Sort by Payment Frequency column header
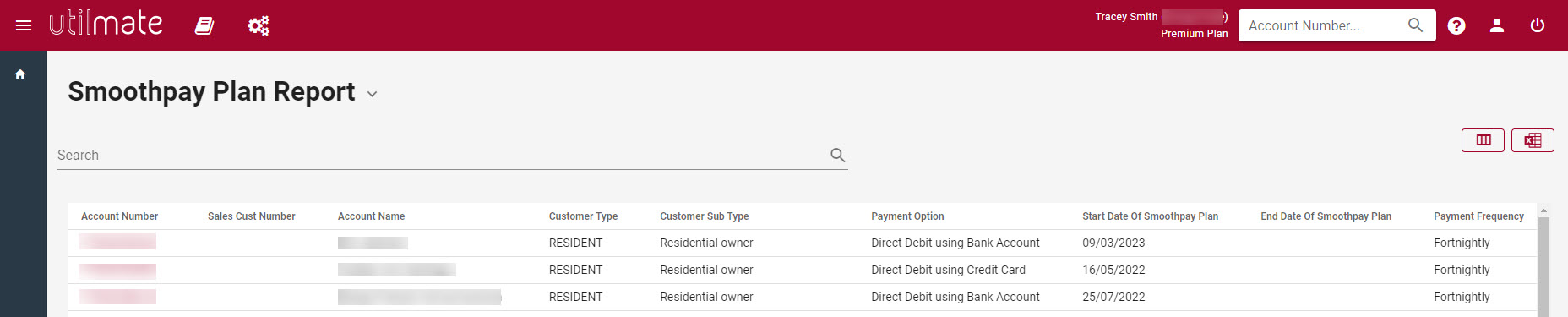 (x=1478, y=216)
